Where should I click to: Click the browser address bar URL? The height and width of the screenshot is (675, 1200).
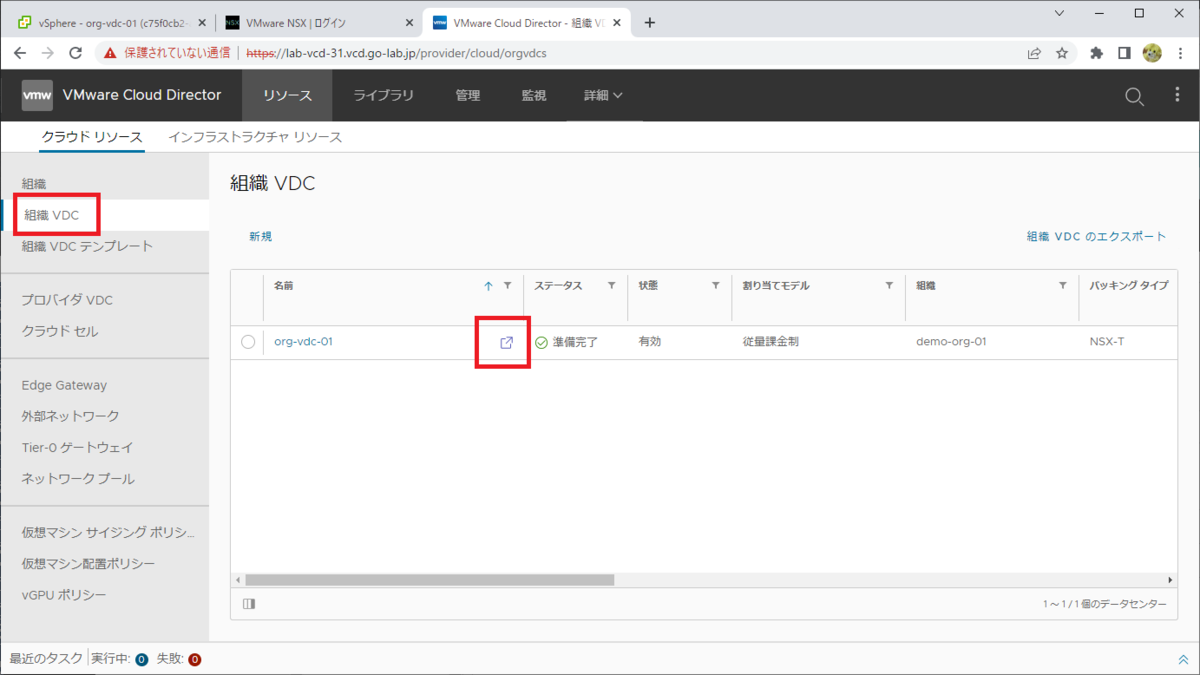pyautogui.click(x=396, y=53)
